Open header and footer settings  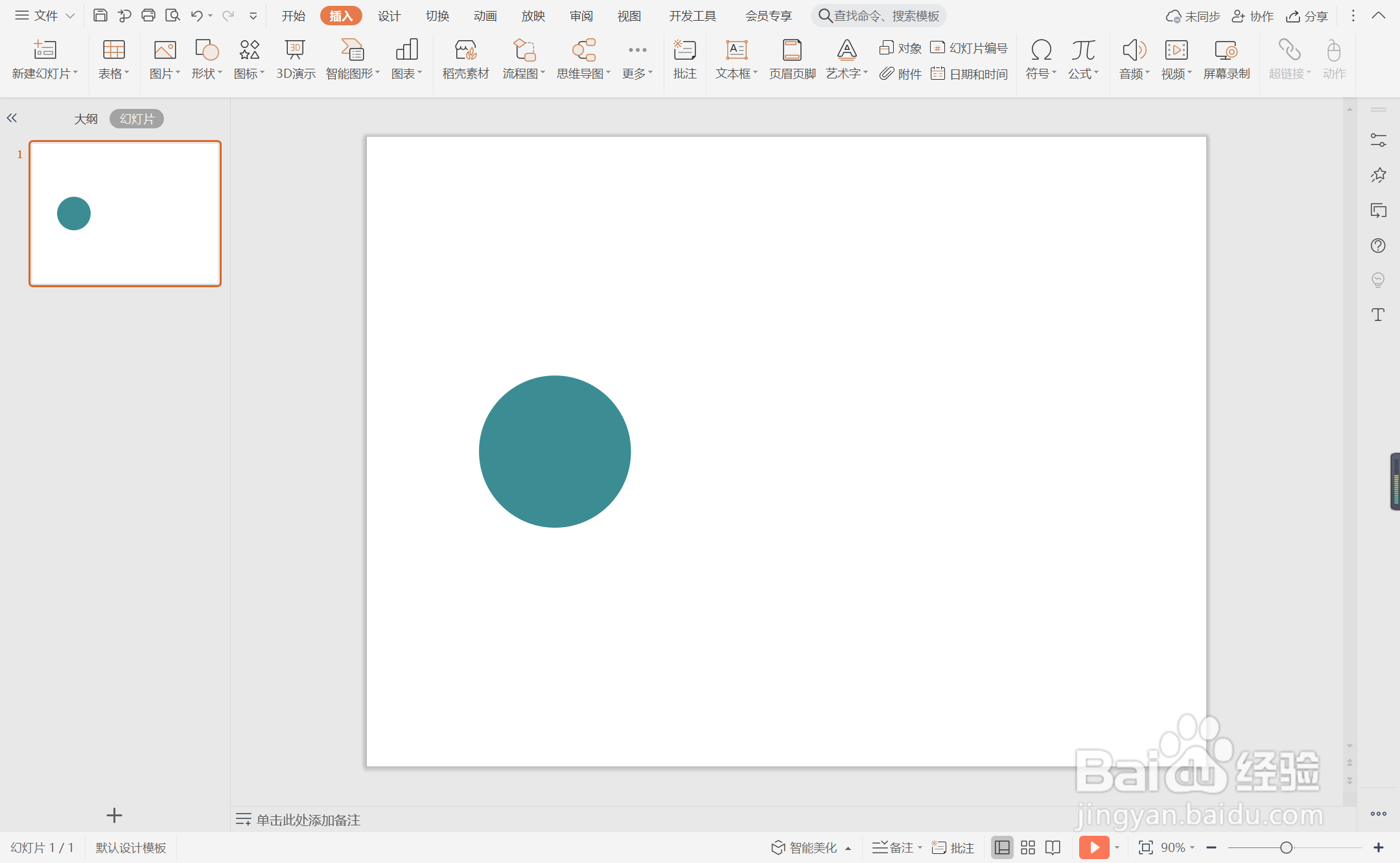[x=791, y=59]
